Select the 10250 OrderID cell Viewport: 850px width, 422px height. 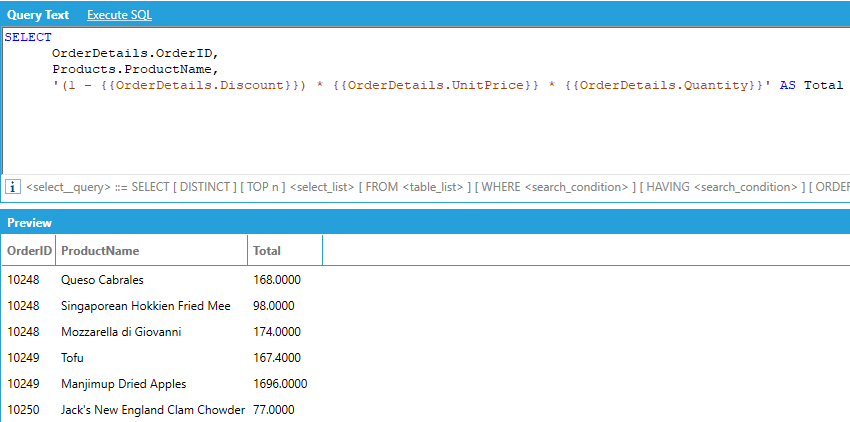coord(23,410)
